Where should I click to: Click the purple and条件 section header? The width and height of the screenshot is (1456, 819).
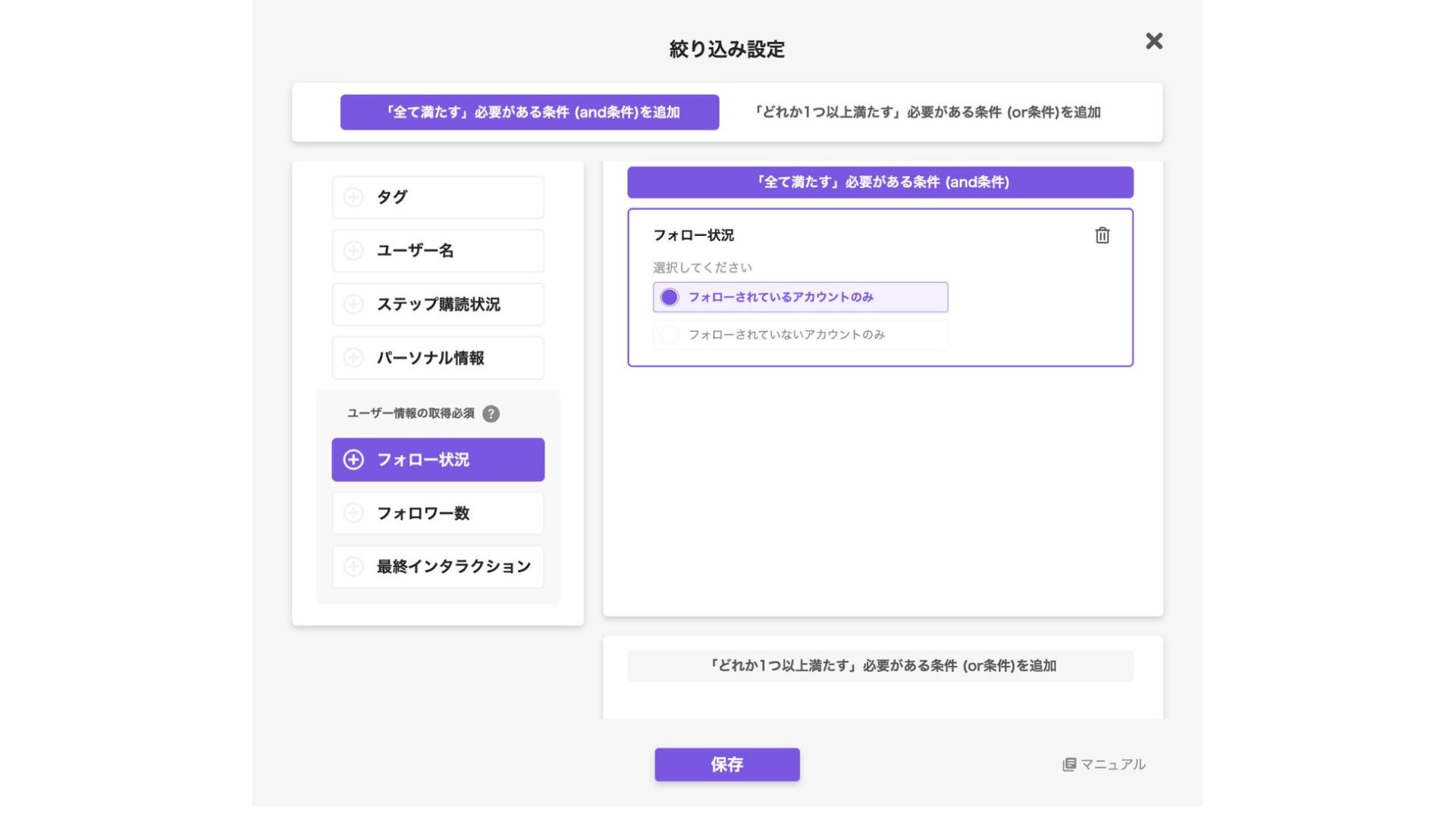point(880,182)
